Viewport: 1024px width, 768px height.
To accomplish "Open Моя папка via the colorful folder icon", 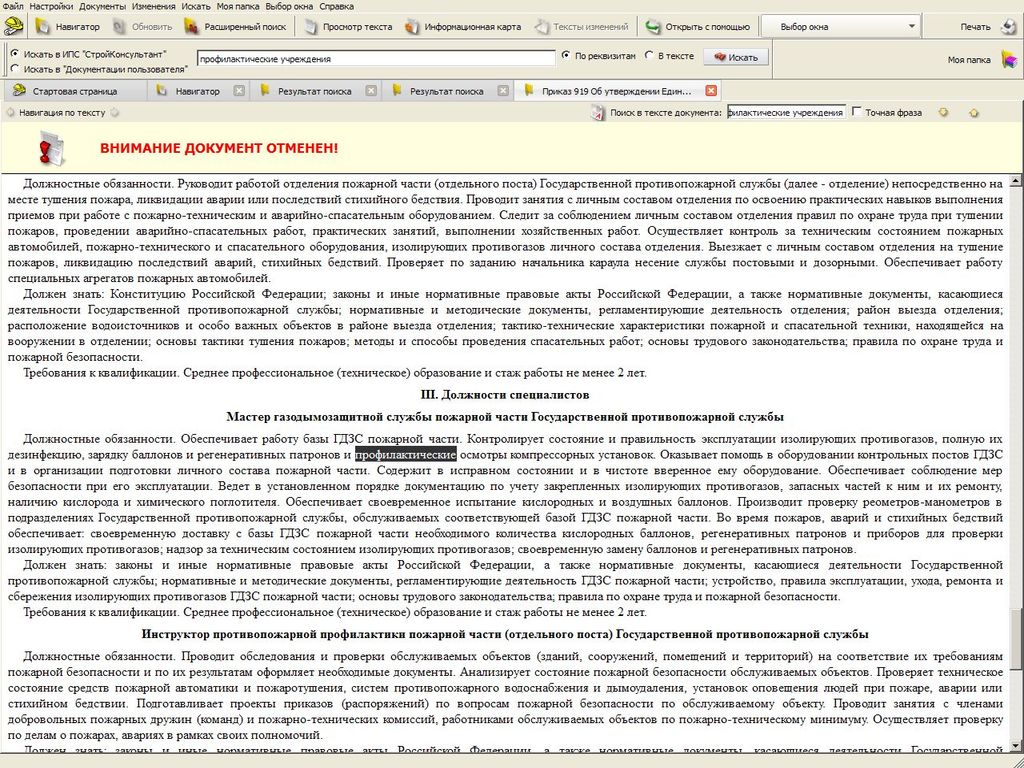I will point(1009,60).
